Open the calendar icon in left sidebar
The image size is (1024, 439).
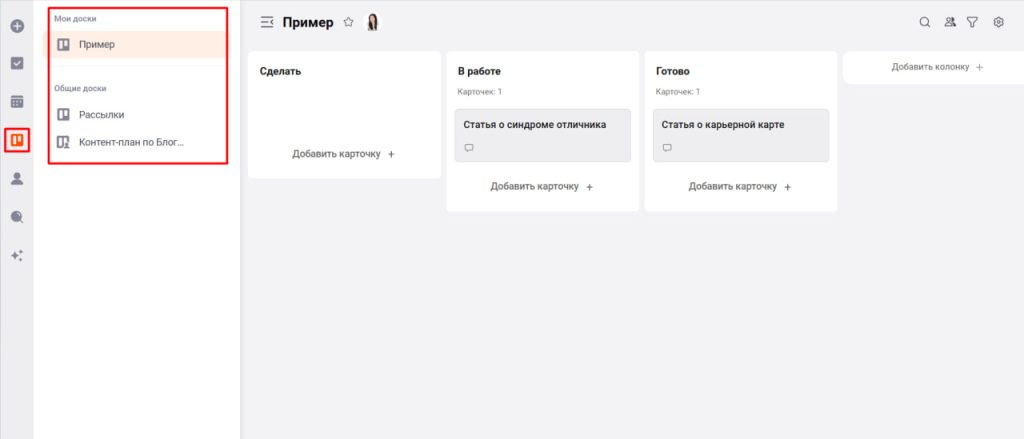pyautogui.click(x=17, y=101)
